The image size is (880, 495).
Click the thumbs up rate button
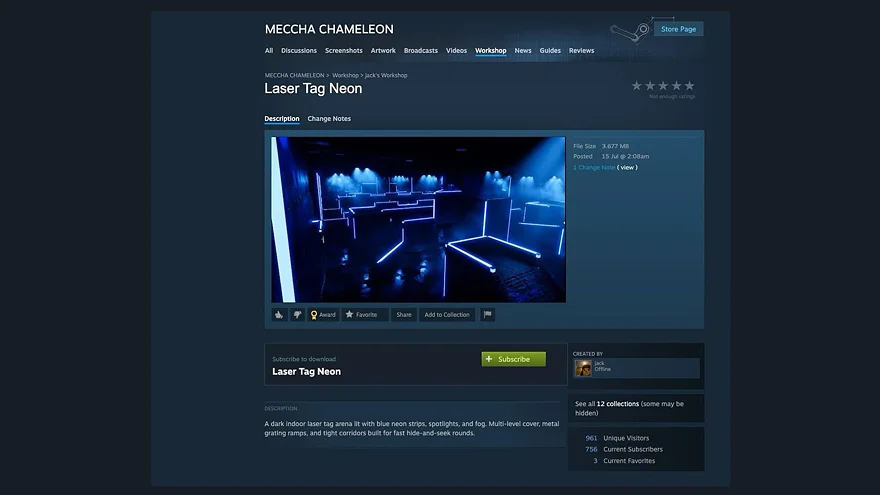(x=279, y=315)
